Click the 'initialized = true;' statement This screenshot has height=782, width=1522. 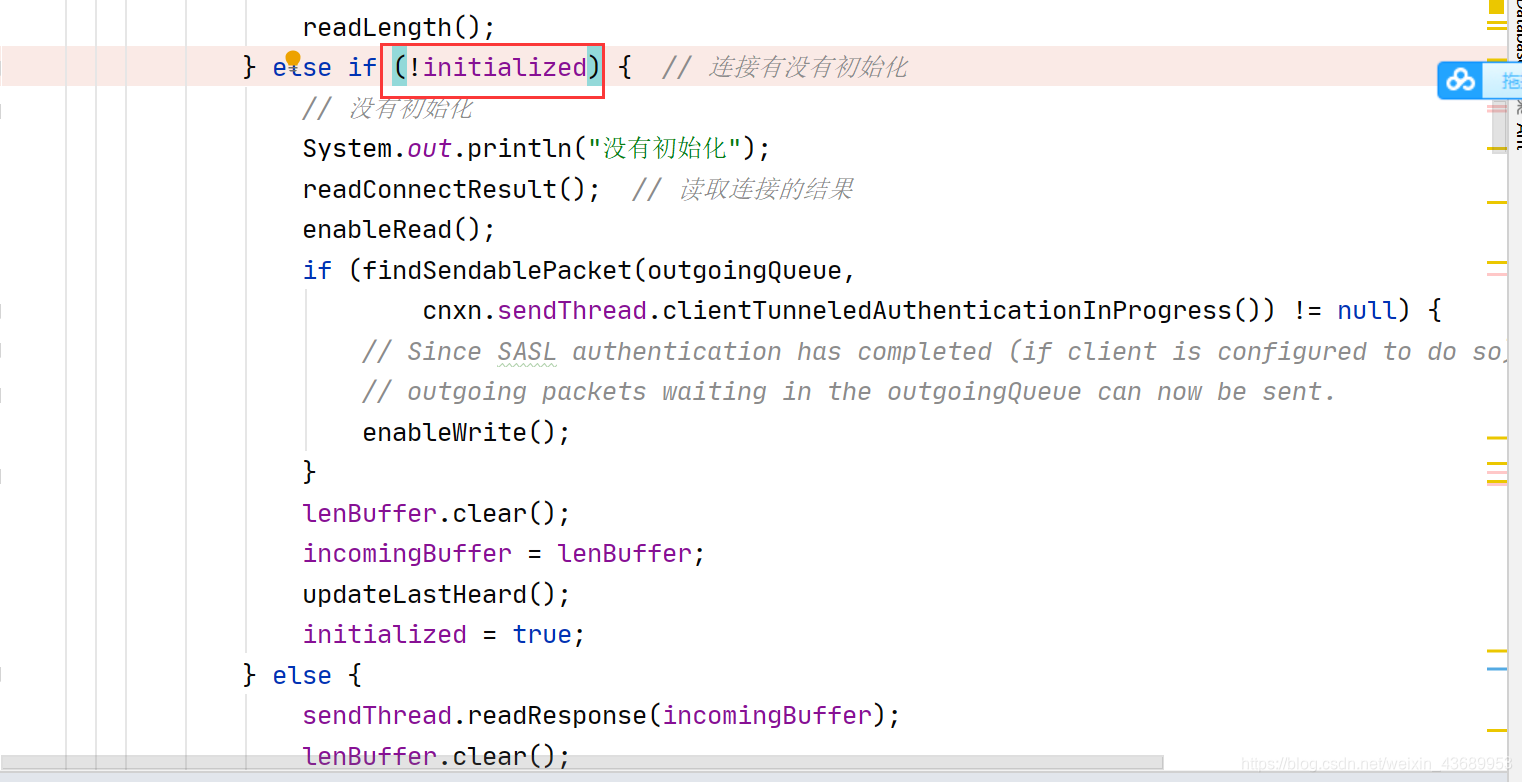[444, 635]
